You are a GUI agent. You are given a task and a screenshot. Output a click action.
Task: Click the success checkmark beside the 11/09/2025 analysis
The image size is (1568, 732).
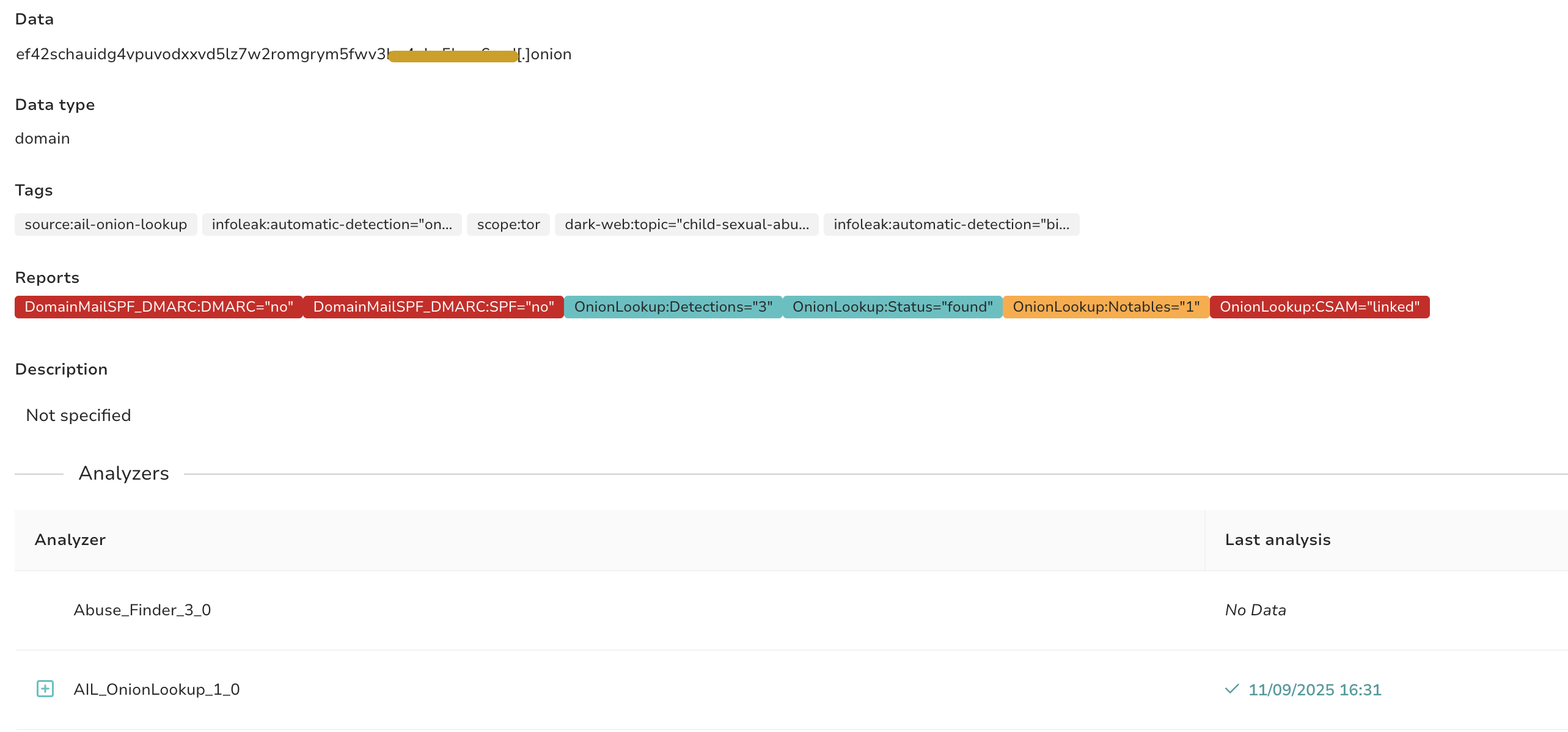click(1232, 689)
